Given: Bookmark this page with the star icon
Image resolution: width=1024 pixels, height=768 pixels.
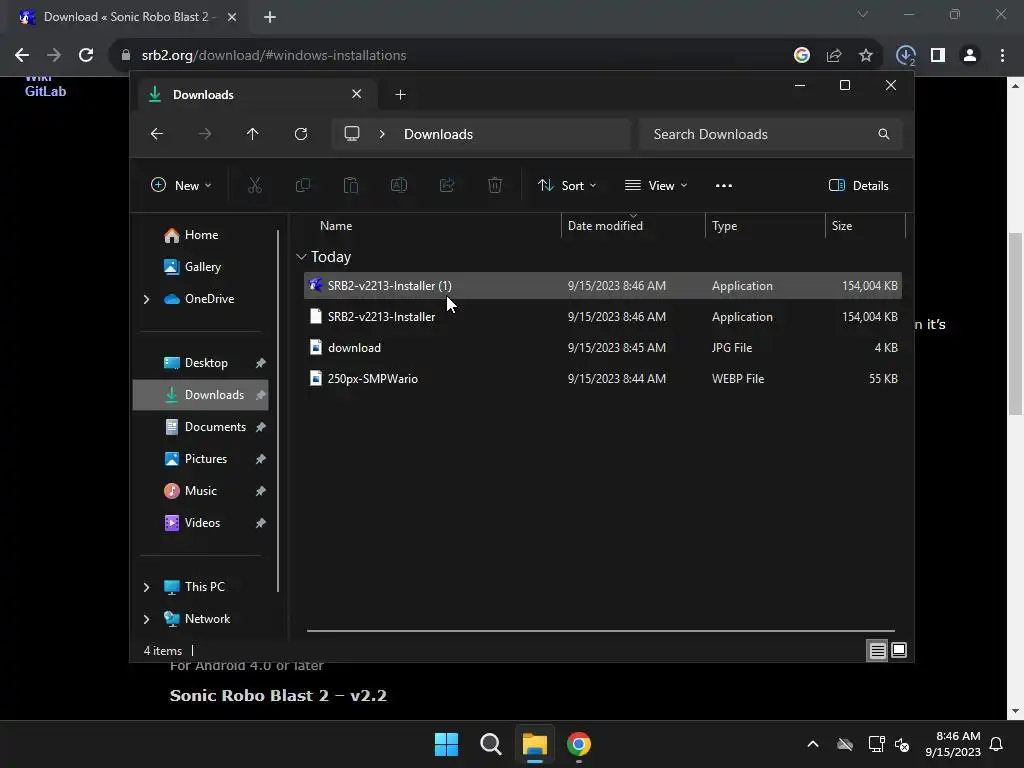Looking at the screenshot, I should pyautogui.click(x=866, y=56).
